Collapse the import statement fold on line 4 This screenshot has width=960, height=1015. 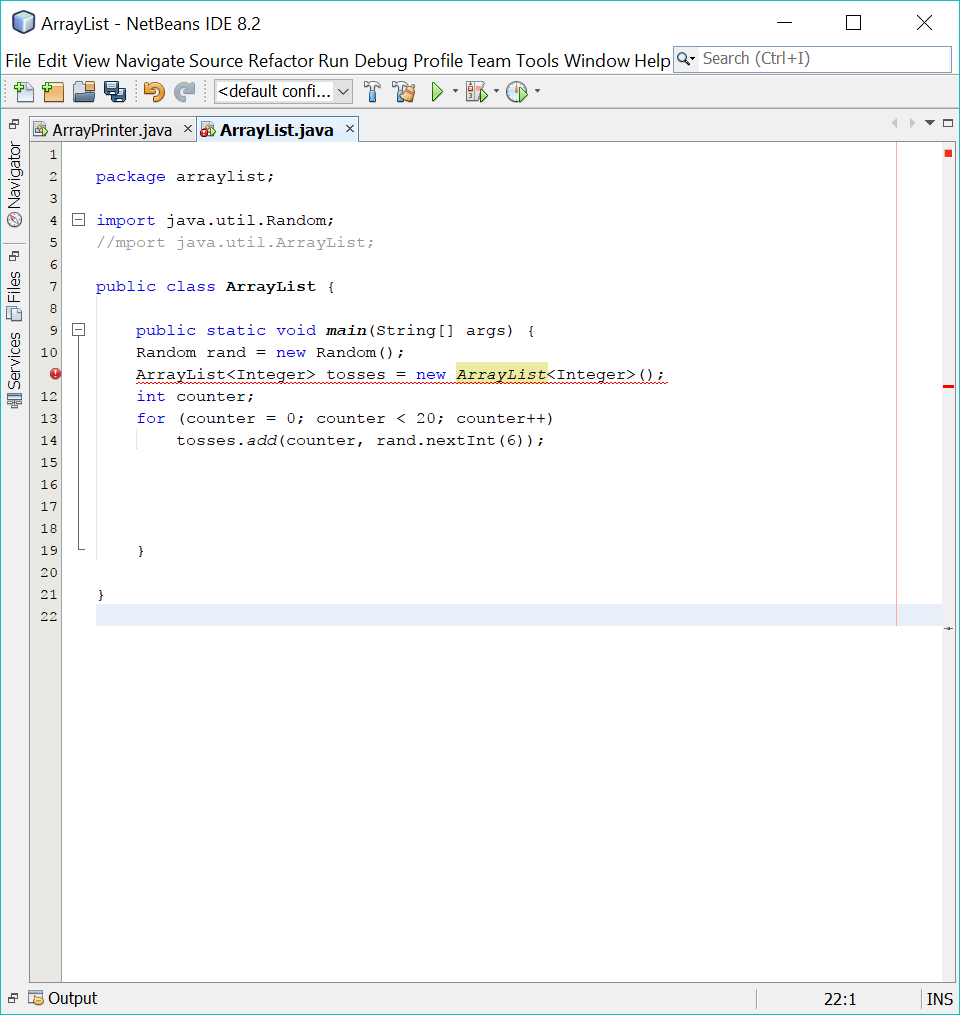(x=79, y=219)
